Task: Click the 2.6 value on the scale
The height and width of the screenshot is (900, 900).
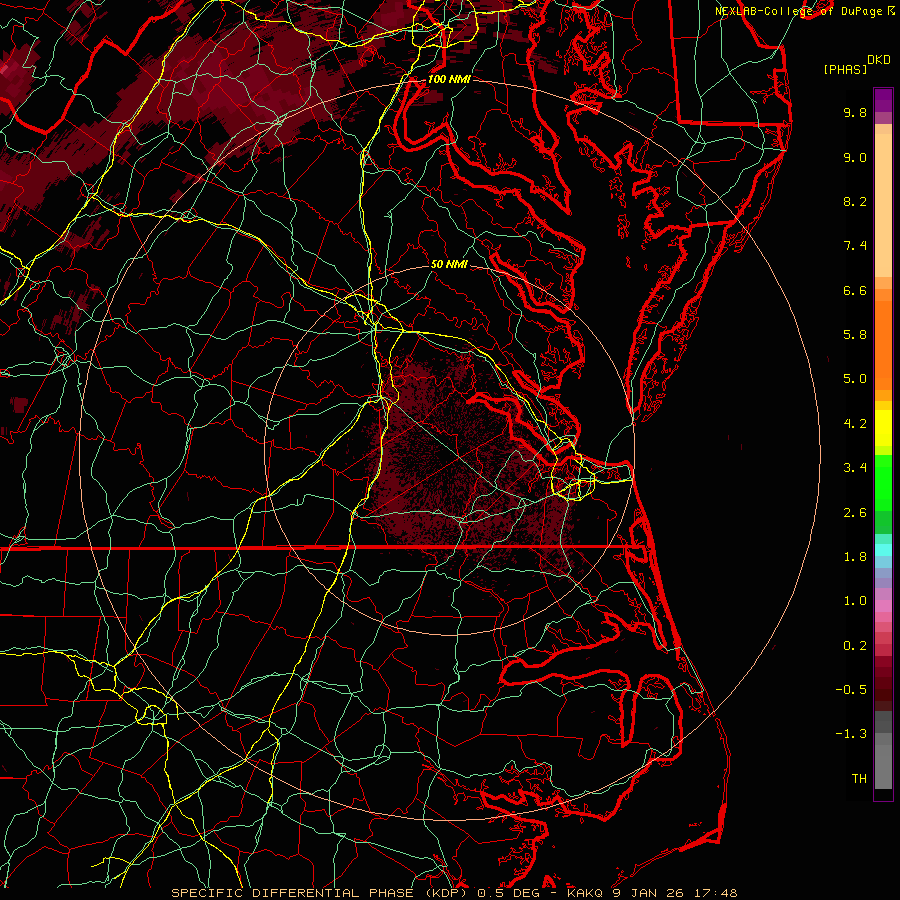Action: click(x=855, y=513)
